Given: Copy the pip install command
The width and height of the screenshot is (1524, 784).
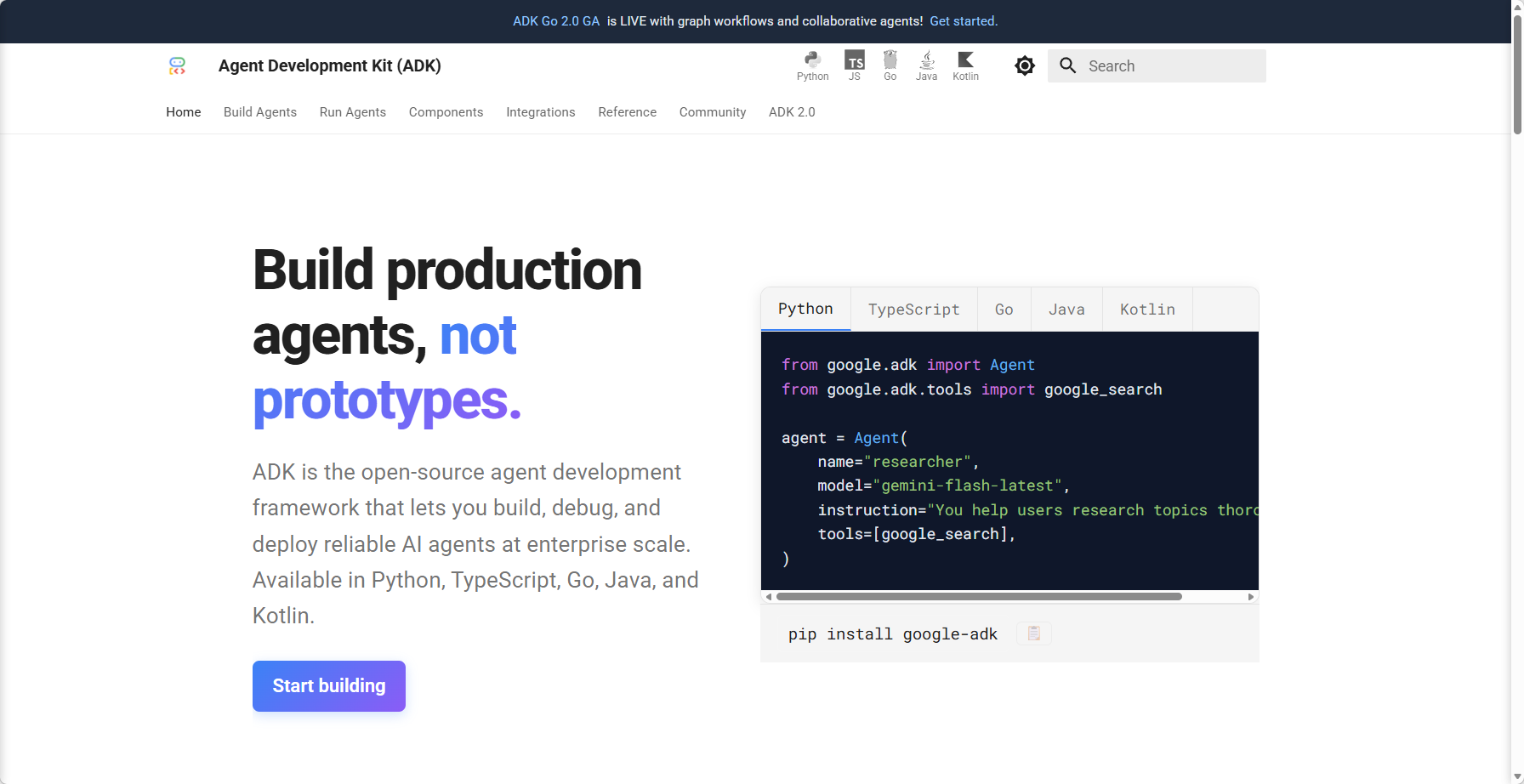Looking at the screenshot, I should 1034,633.
